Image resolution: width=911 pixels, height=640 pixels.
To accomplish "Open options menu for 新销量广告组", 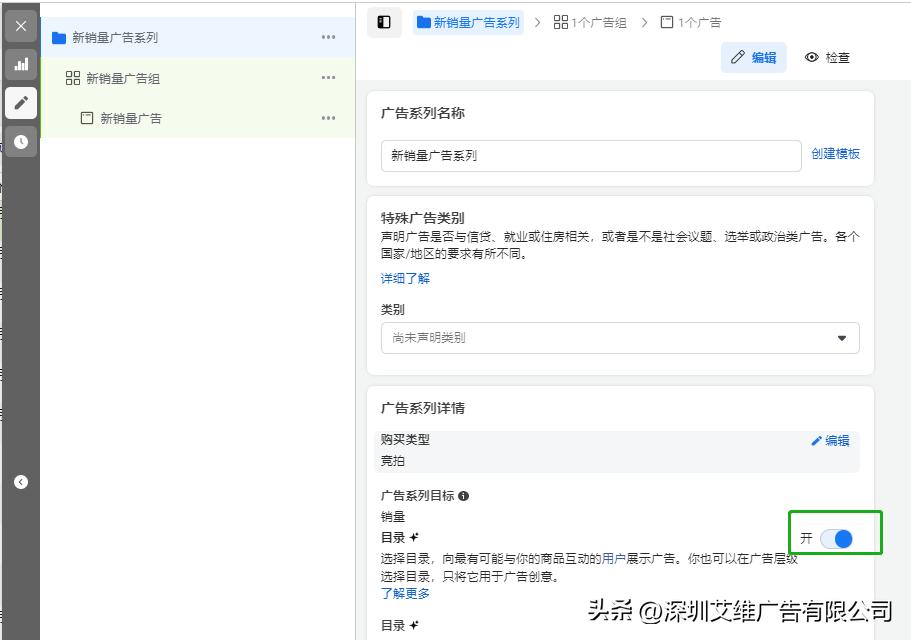I will point(328,78).
